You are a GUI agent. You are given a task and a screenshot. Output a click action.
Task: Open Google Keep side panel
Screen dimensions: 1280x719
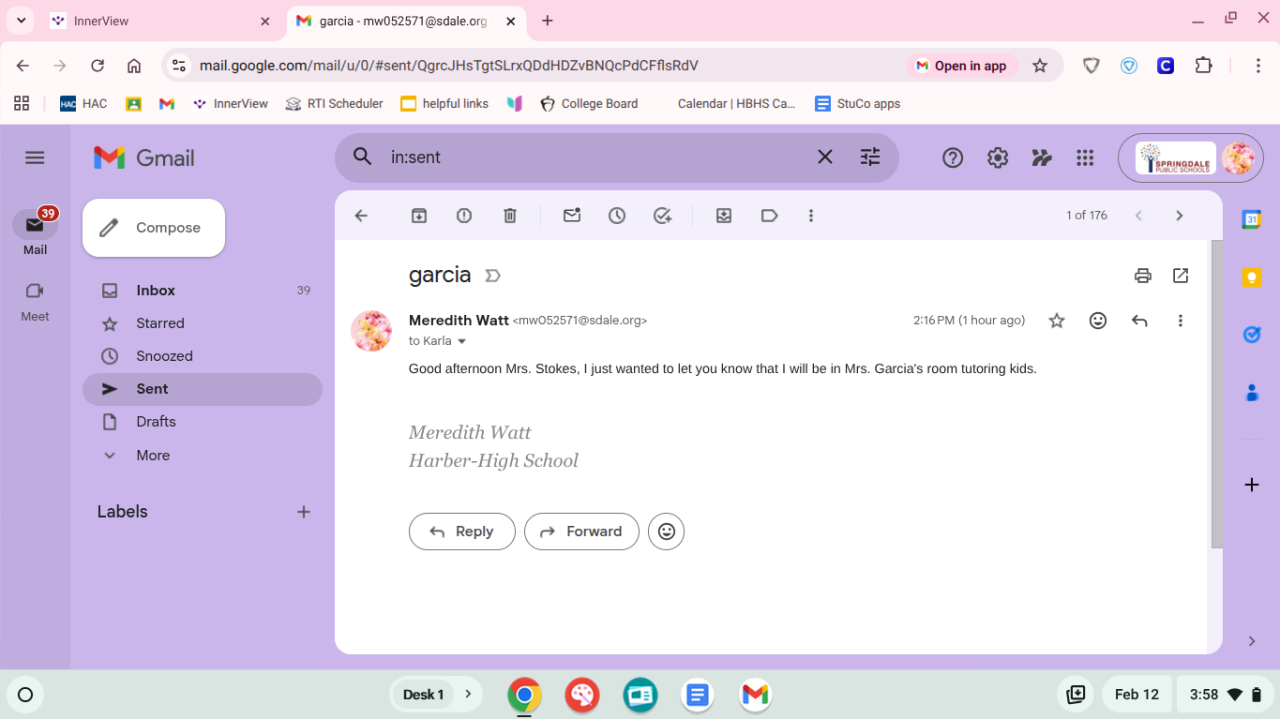pos(1252,278)
